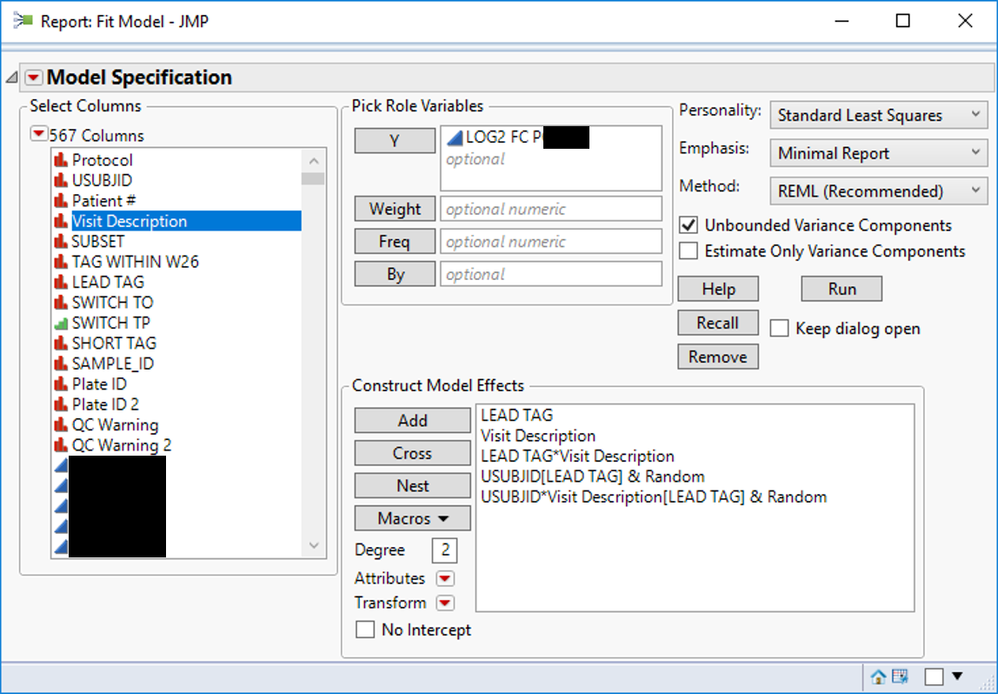998x694 pixels.
Task: Check the Keep dialog open box
Action: pos(779,329)
